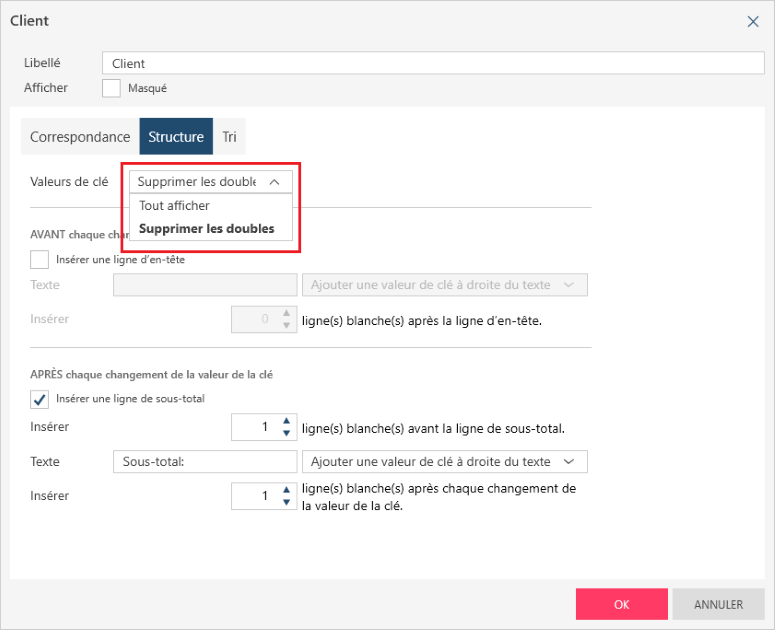Viewport: 775px width, 630px height.
Task: Uncheck Insérer une ligne de sous-total
Action: point(40,400)
